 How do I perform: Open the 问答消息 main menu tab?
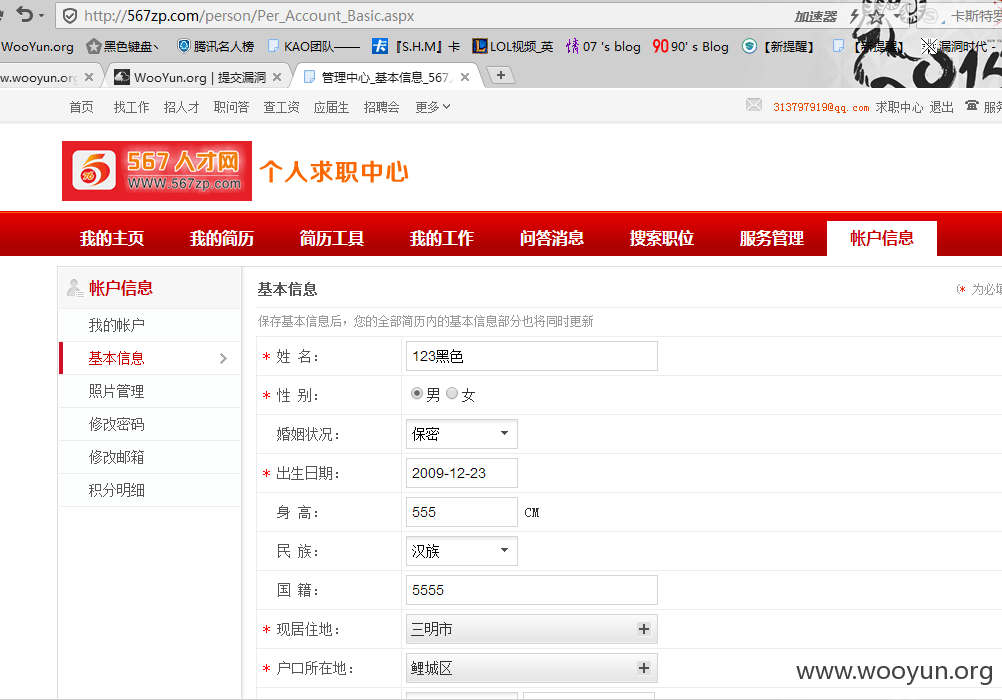click(551, 238)
